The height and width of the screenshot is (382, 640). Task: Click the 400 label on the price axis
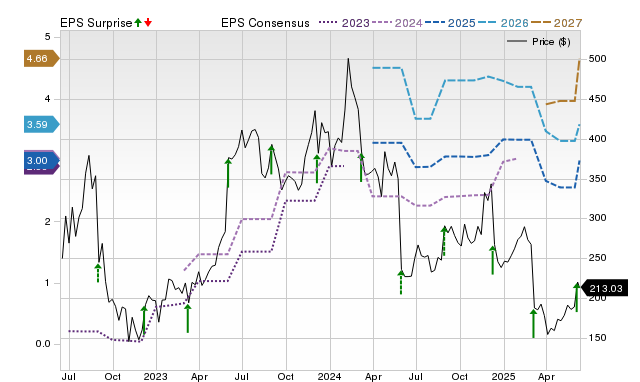(598, 139)
